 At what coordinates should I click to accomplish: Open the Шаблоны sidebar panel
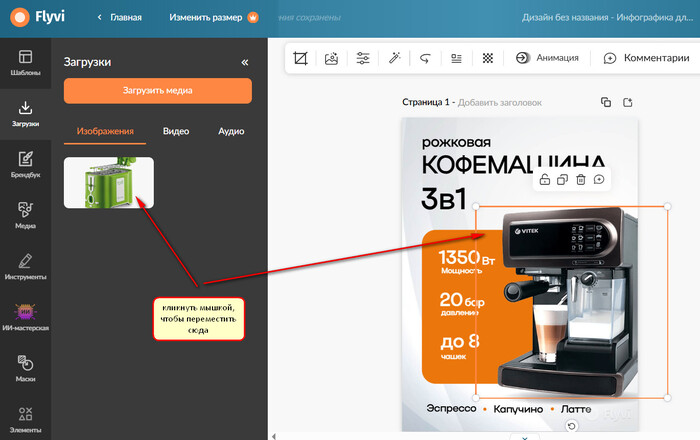[26, 63]
